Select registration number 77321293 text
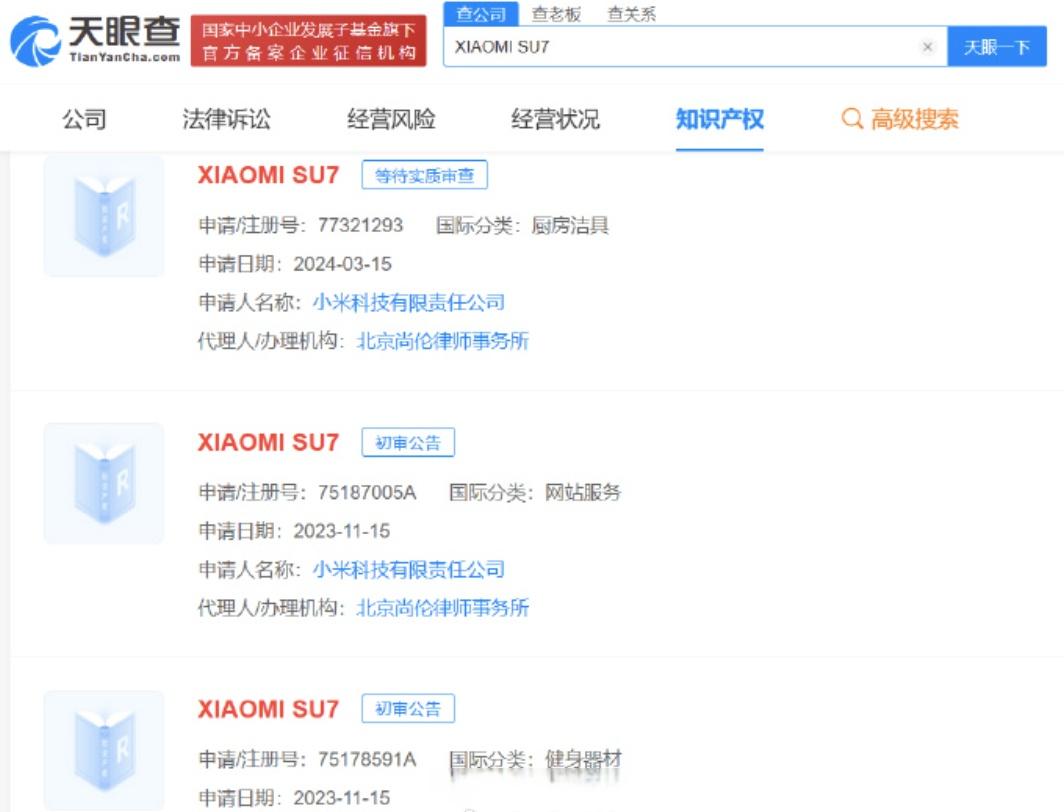 click(360, 225)
